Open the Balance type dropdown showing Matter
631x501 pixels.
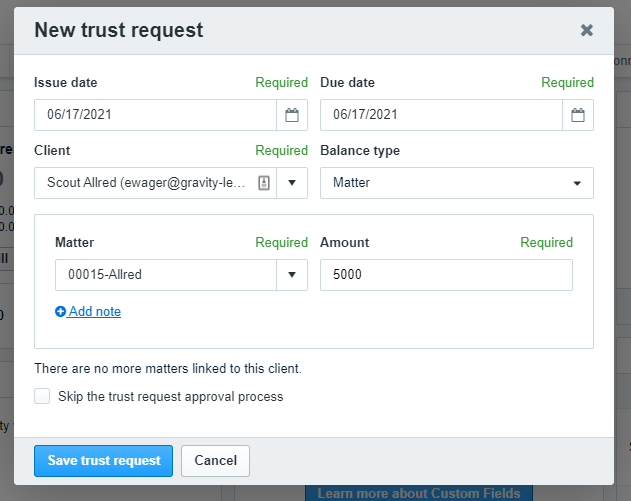pyautogui.click(x=456, y=183)
